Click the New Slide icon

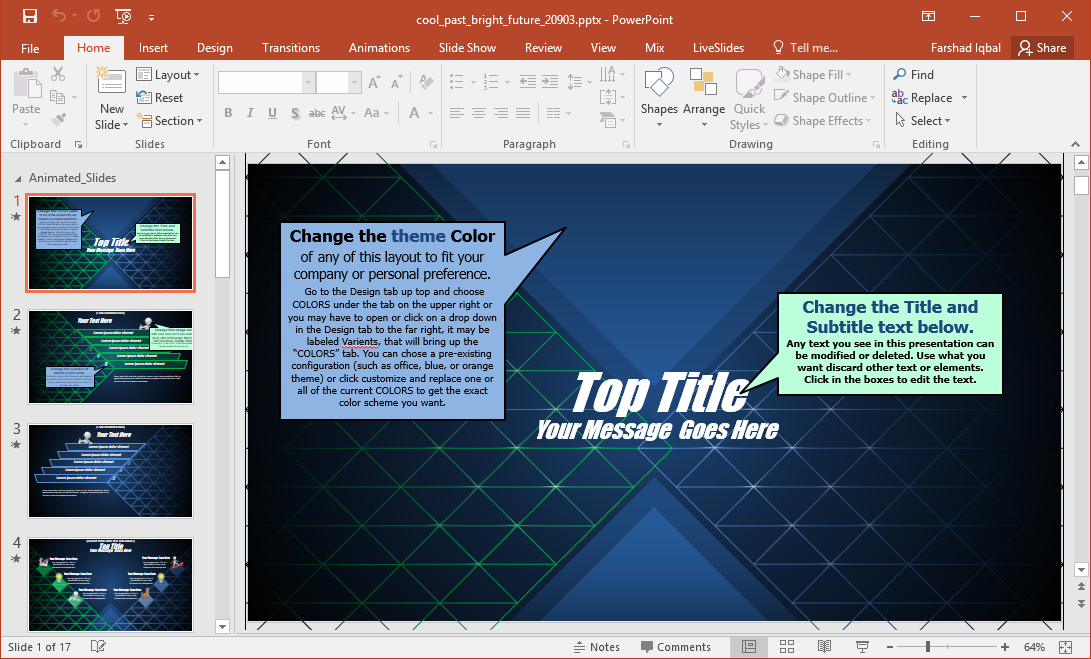(x=111, y=85)
